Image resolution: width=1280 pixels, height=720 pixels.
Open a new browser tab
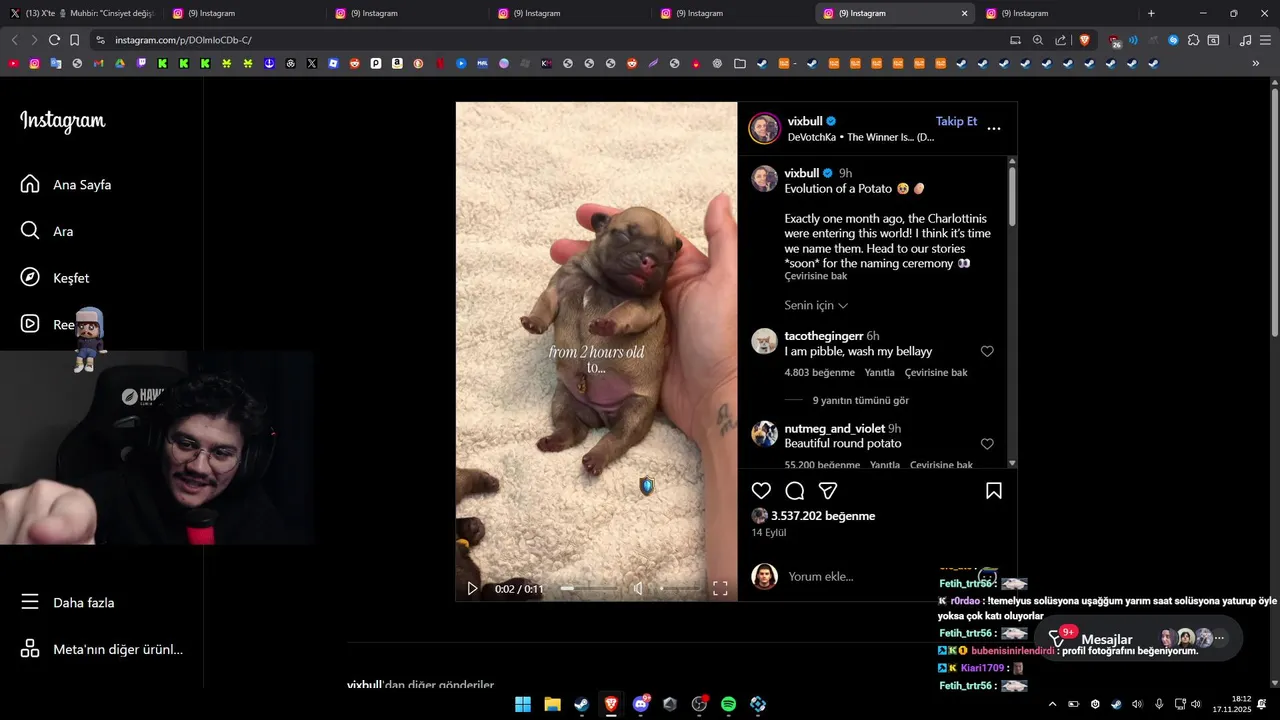coord(1151,13)
